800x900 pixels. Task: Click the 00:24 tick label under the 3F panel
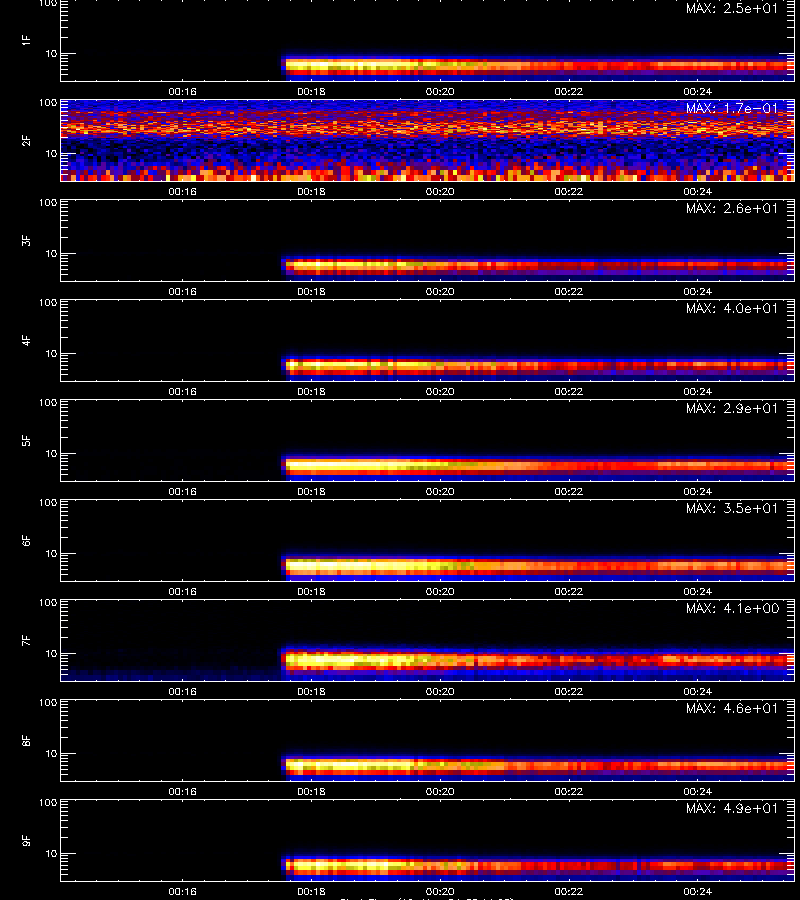pyautogui.click(x=697, y=292)
